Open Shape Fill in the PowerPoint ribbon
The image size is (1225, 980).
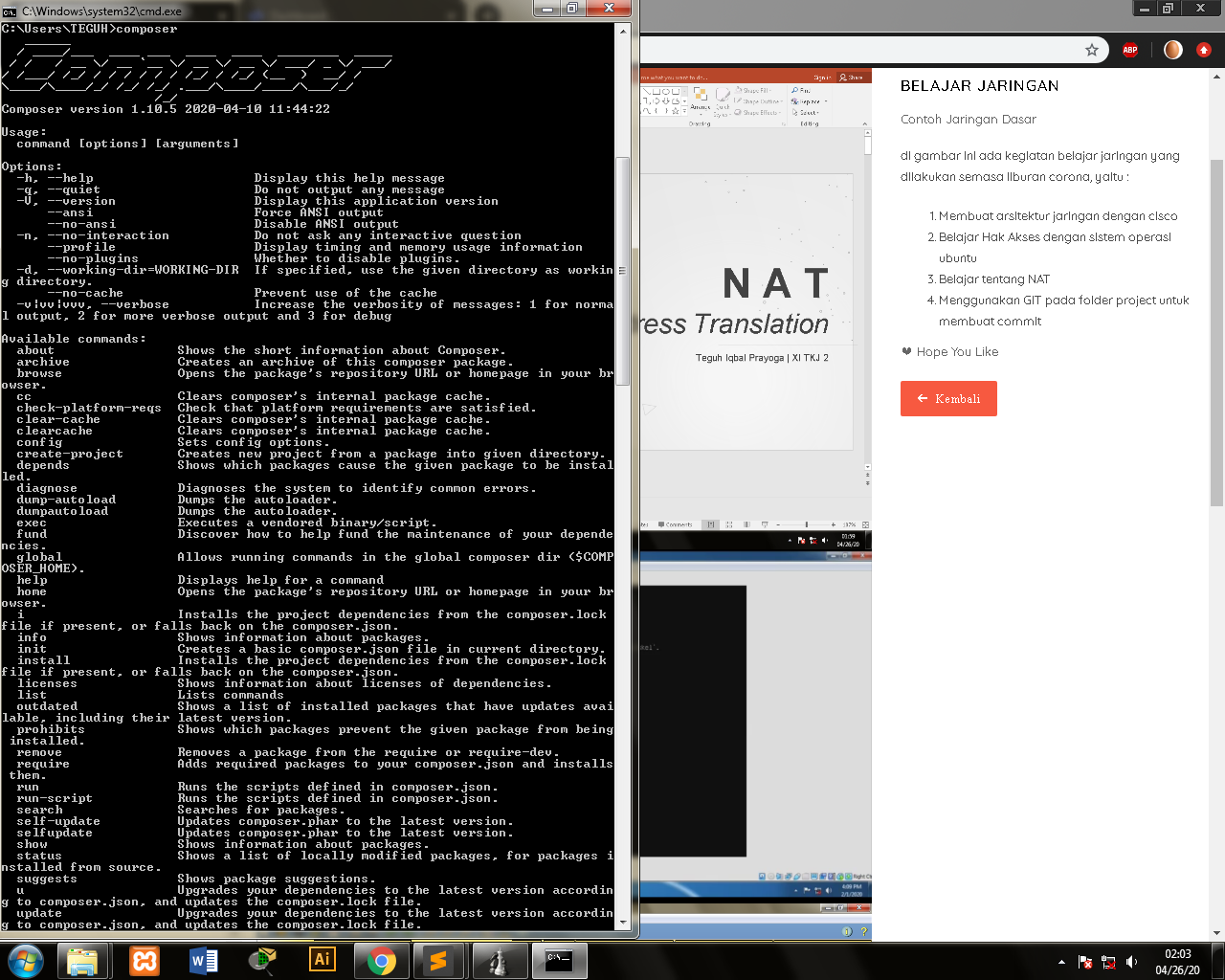(754, 90)
